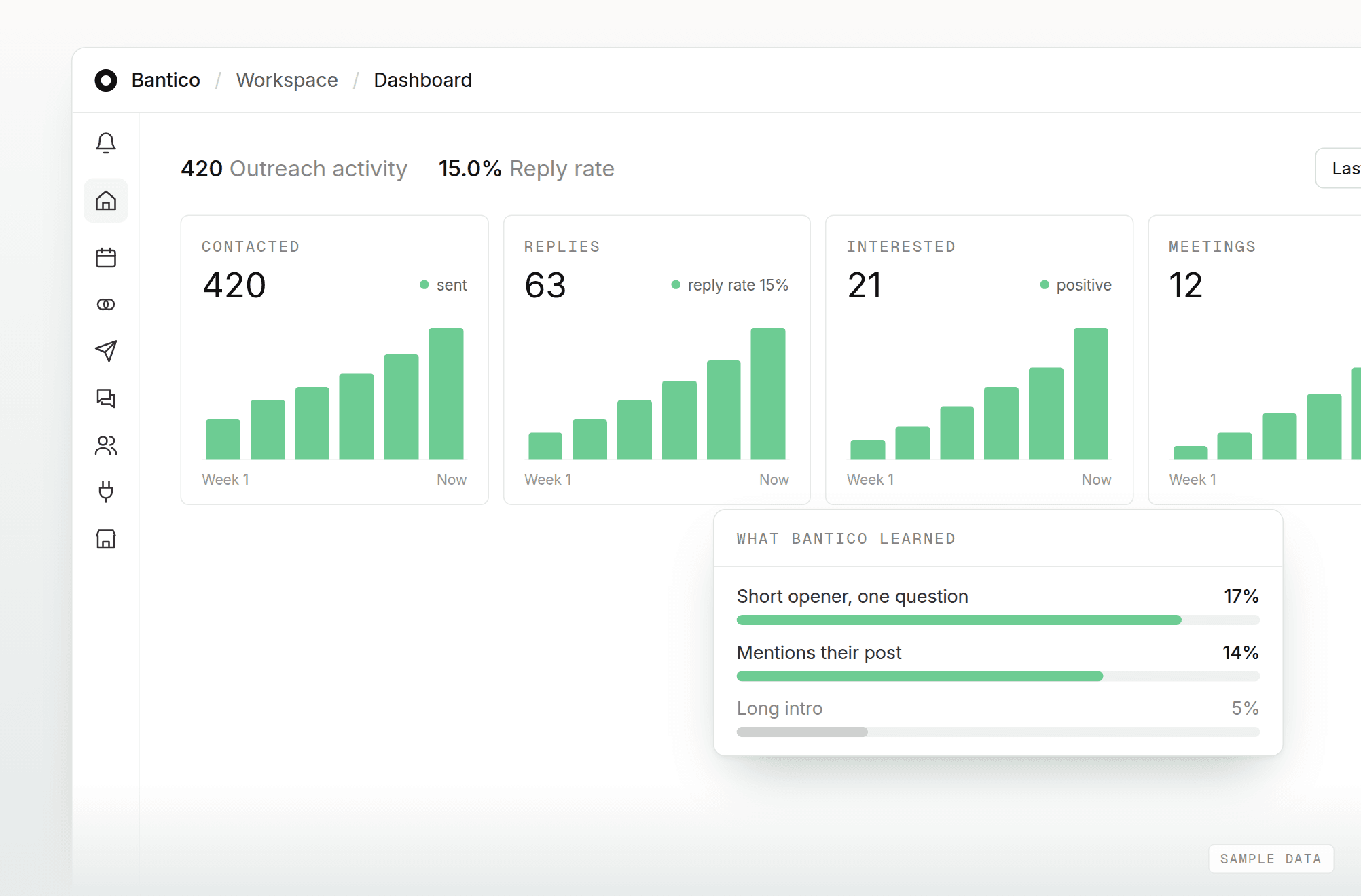Open the calendar icon in sidebar

coord(106,258)
